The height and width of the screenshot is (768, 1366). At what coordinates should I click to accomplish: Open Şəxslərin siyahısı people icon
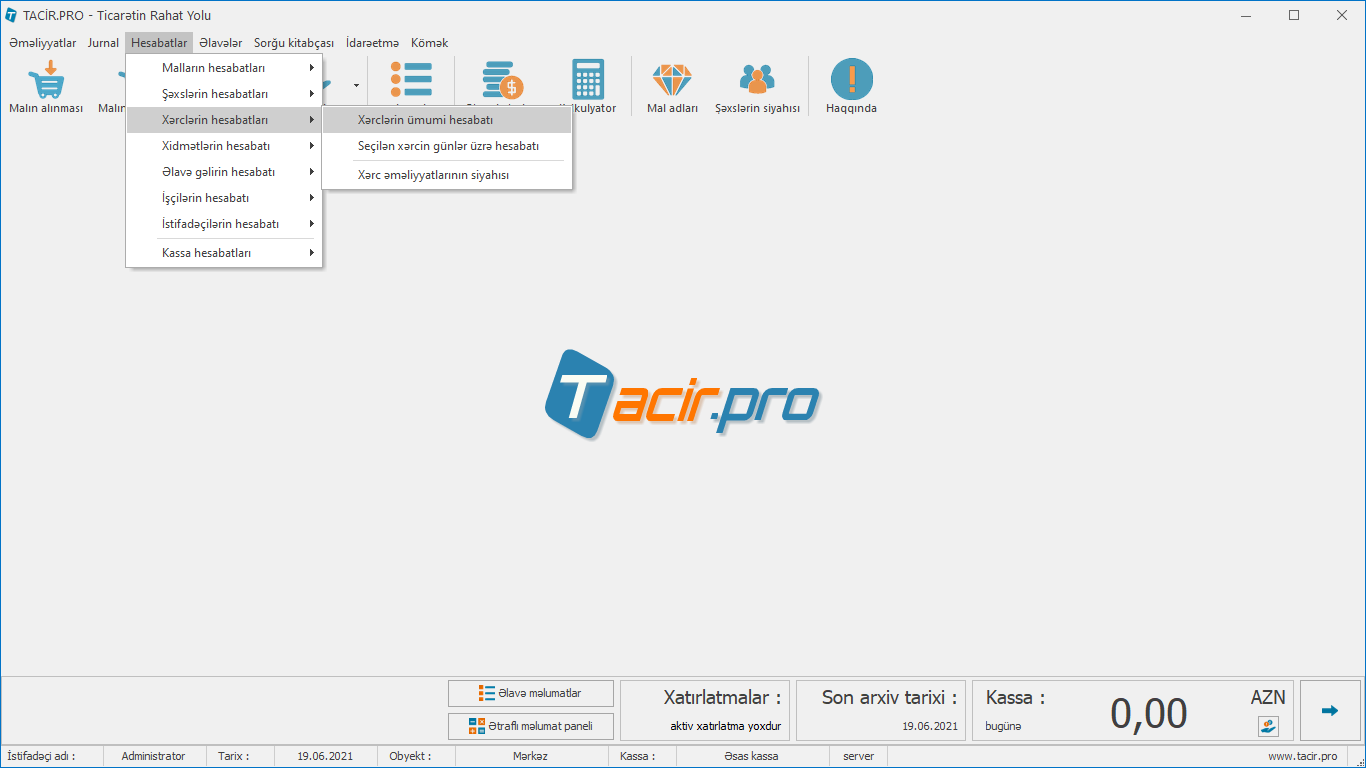point(757,80)
